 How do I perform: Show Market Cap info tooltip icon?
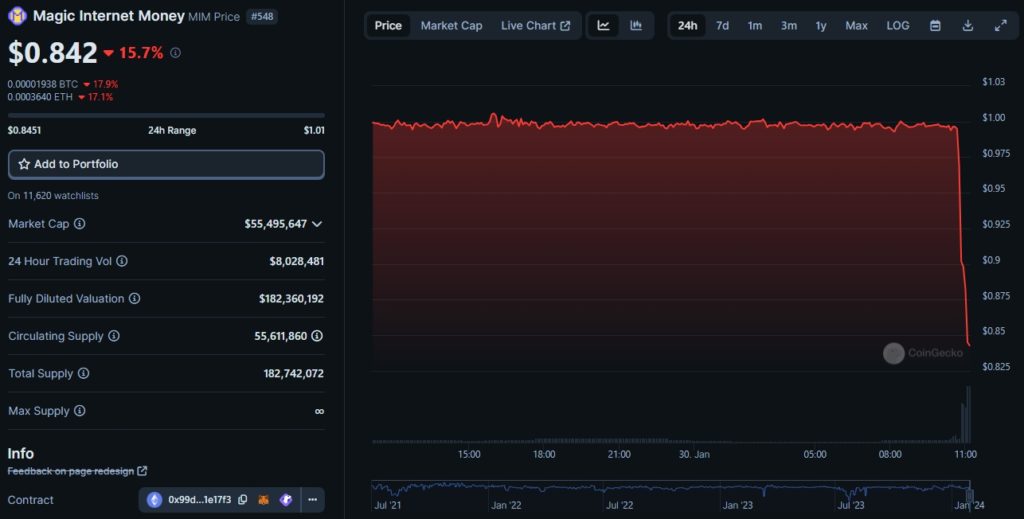coord(80,224)
